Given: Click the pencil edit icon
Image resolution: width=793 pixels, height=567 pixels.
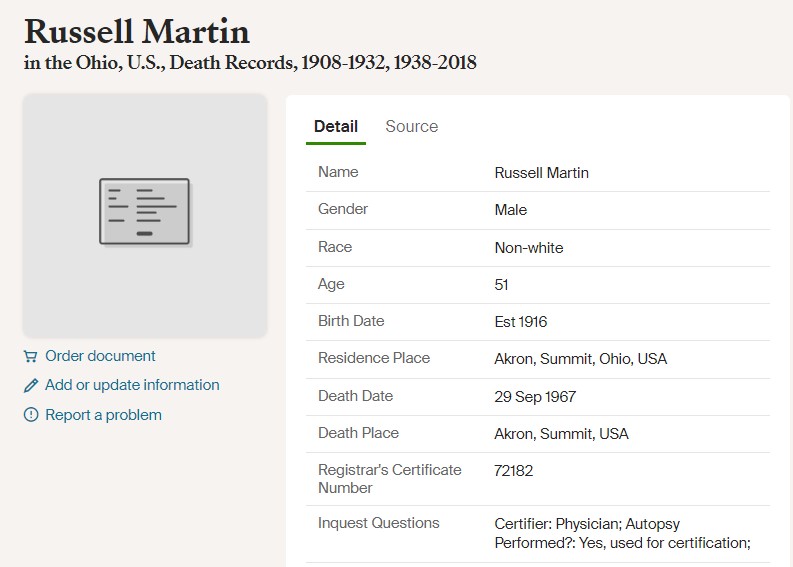Looking at the screenshot, I should tap(31, 385).
